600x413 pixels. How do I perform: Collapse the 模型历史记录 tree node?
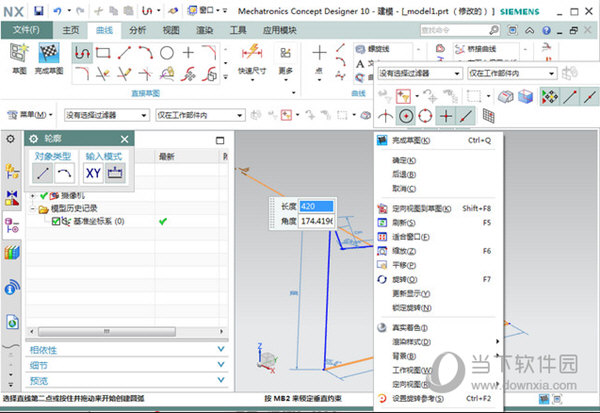[32, 208]
